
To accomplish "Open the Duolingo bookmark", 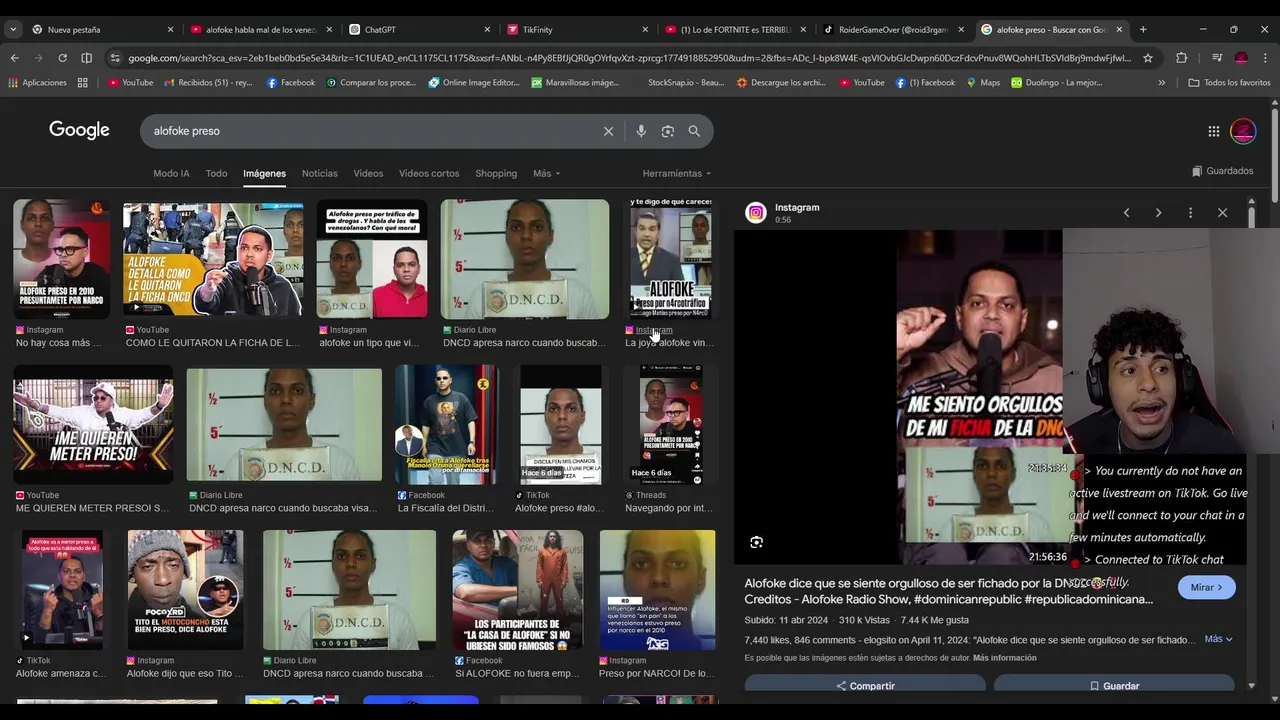I will pos(1056,83).
